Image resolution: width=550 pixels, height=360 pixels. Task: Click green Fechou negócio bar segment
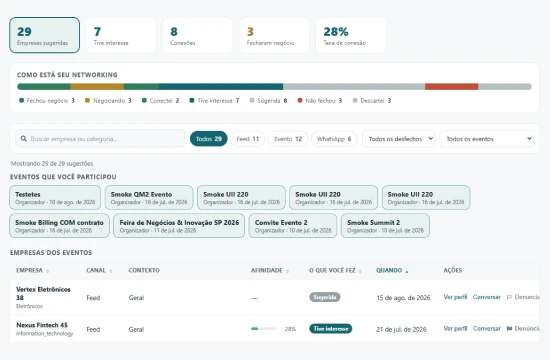click(44, 87)
